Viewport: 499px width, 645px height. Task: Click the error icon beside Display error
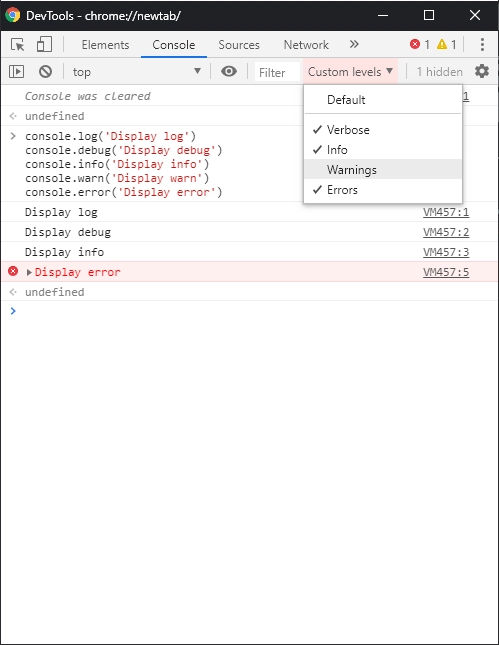(13, 271)
